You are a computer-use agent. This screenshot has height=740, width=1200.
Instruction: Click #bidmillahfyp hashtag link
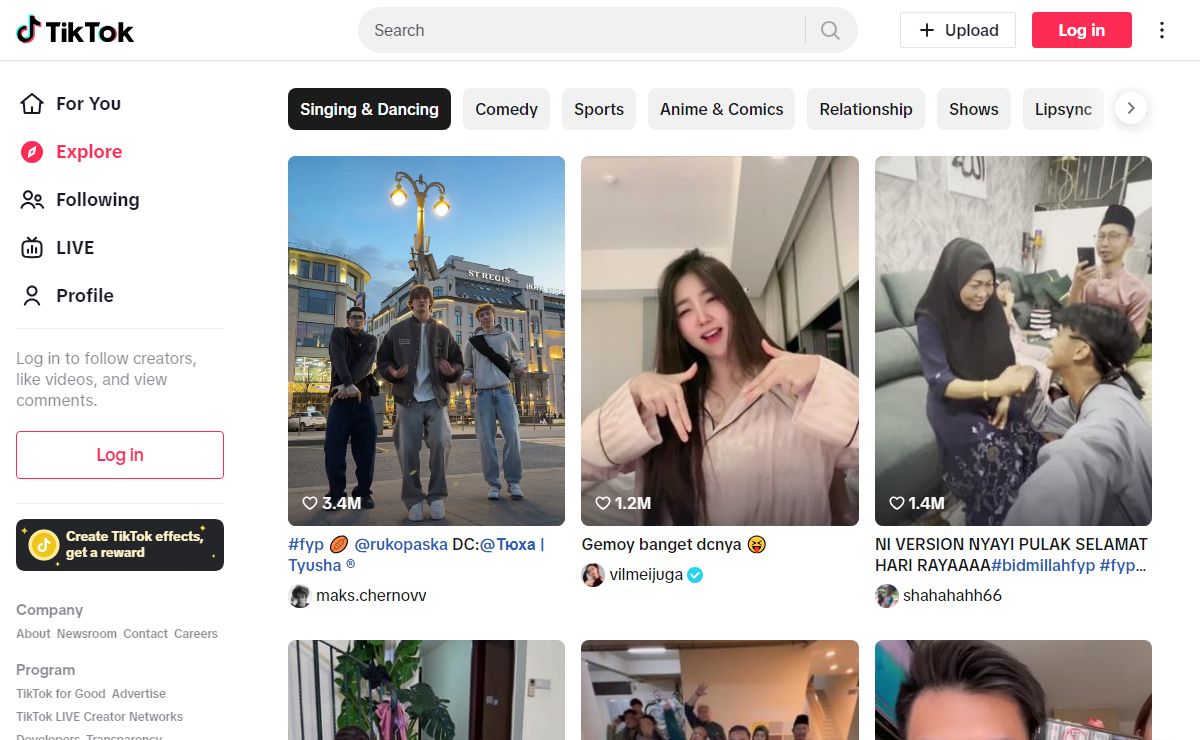pyautogui.click(x=1042, y=566)
